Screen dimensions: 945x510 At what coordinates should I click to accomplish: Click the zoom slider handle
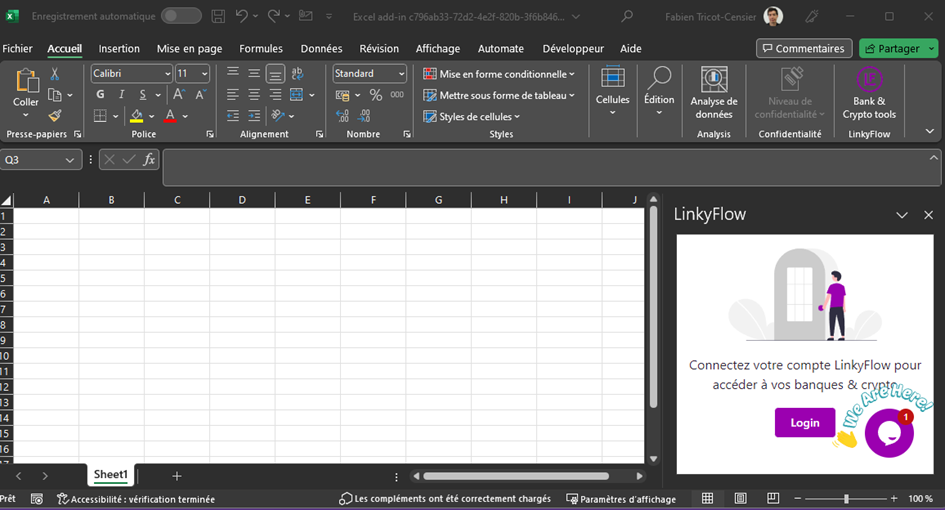(x=846, y=499)
